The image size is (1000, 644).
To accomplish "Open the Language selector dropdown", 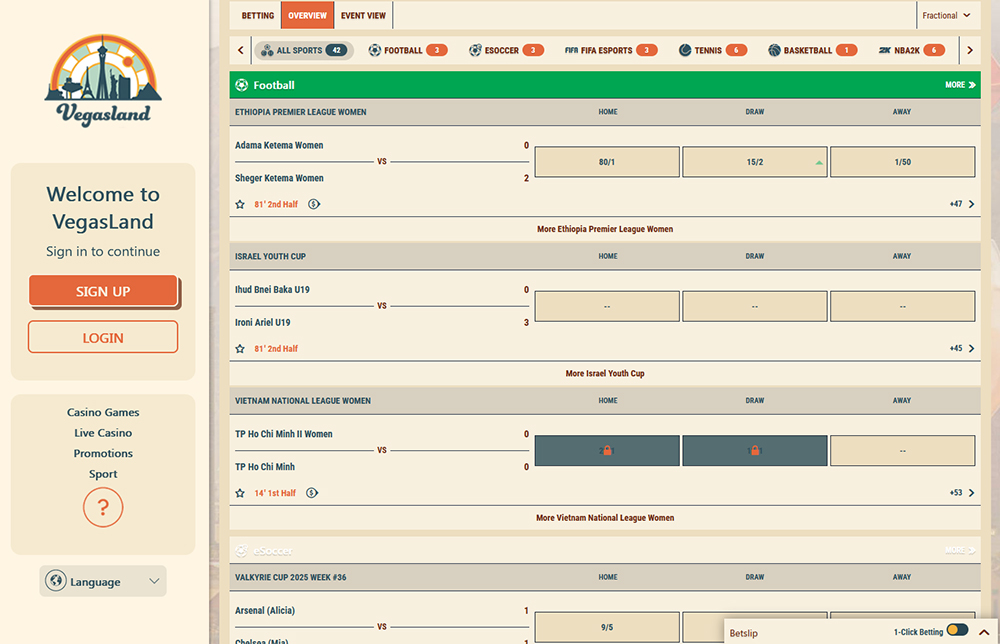I will coord(103,581).
